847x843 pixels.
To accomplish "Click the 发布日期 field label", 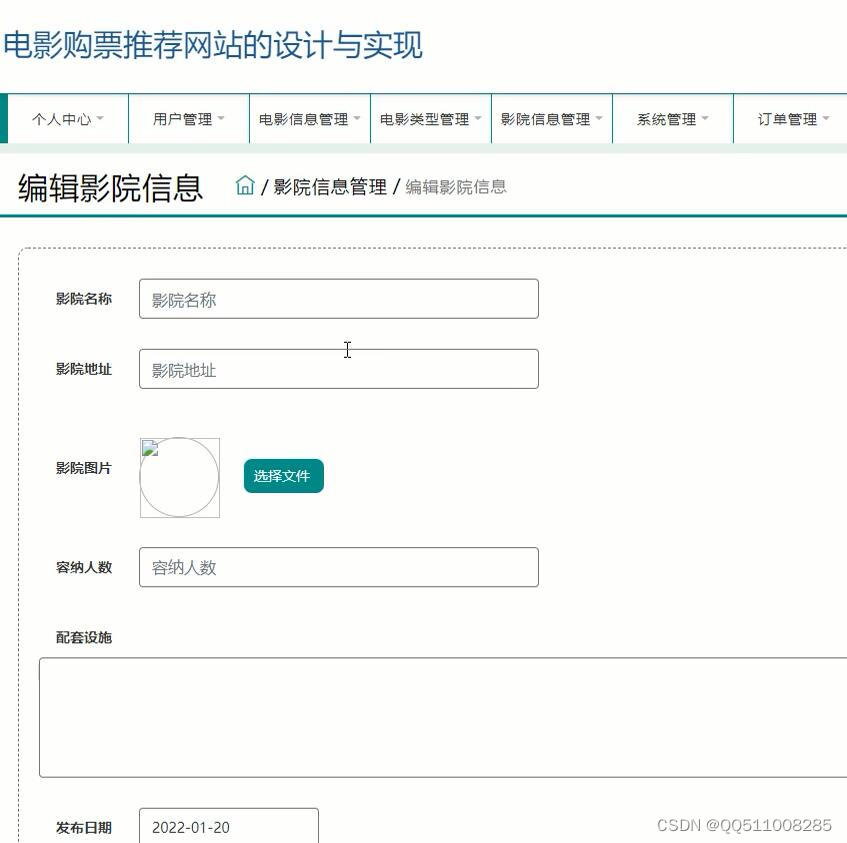I will click(84, 827).
